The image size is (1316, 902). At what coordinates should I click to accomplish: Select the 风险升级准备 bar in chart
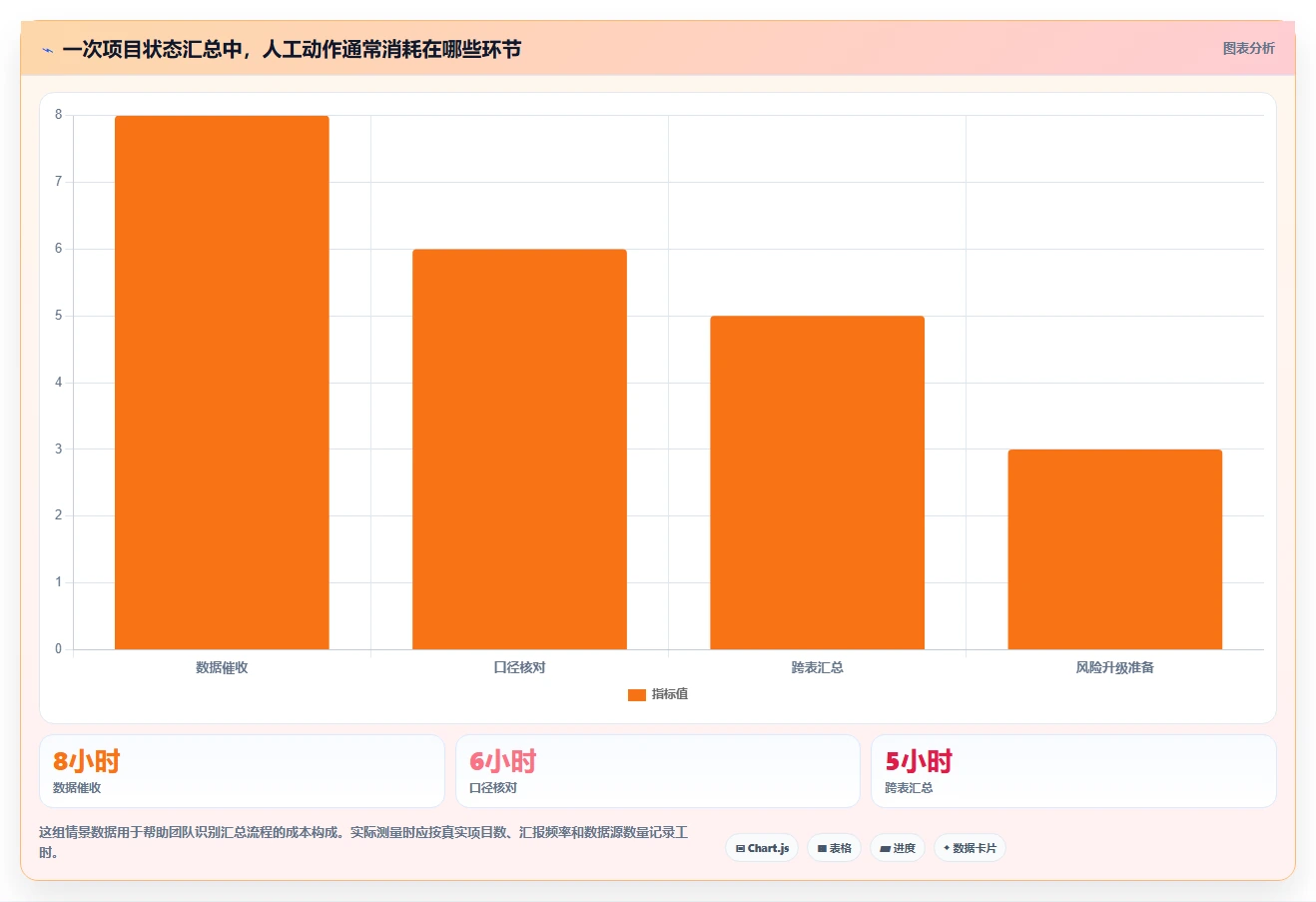click(x=1114, y=549)
